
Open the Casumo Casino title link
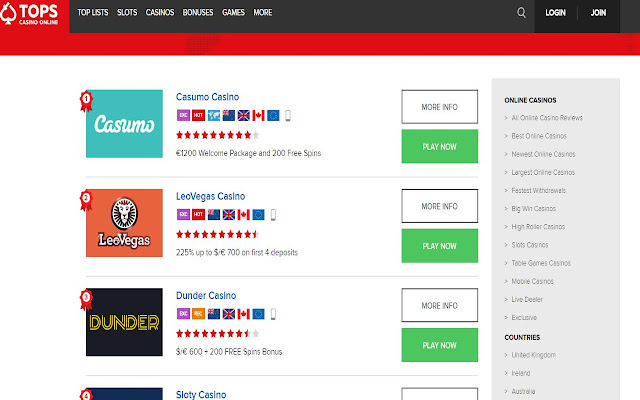207,97
